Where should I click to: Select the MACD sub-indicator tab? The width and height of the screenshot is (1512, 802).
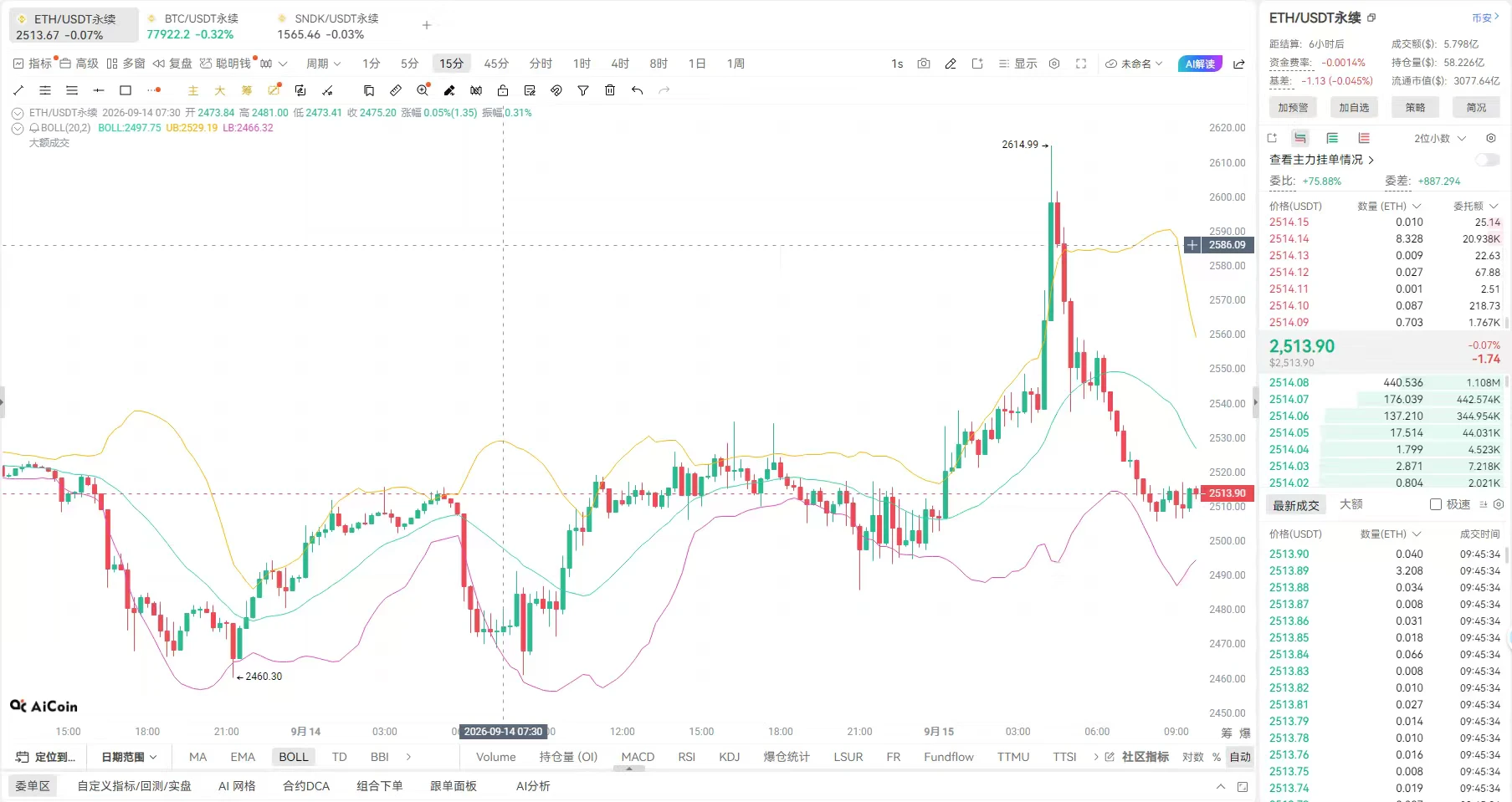coord(638,757)
